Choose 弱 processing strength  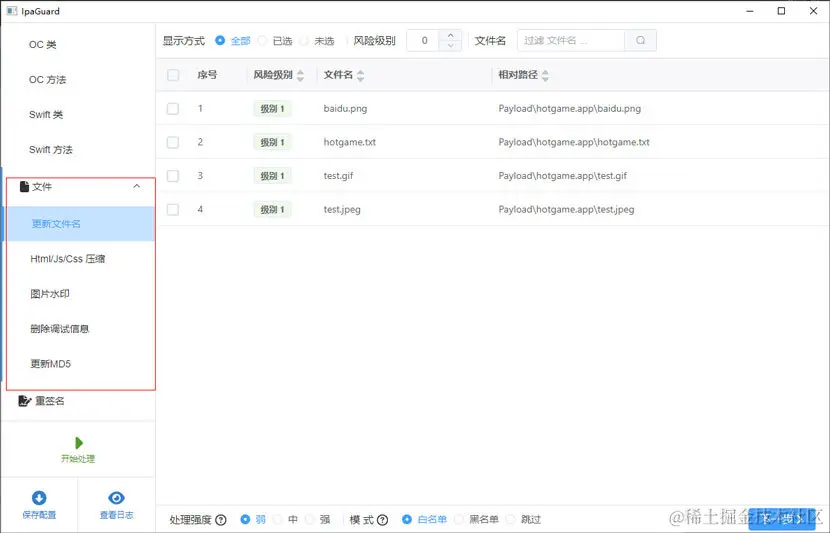pyautogui.click(x=245, y=519)
